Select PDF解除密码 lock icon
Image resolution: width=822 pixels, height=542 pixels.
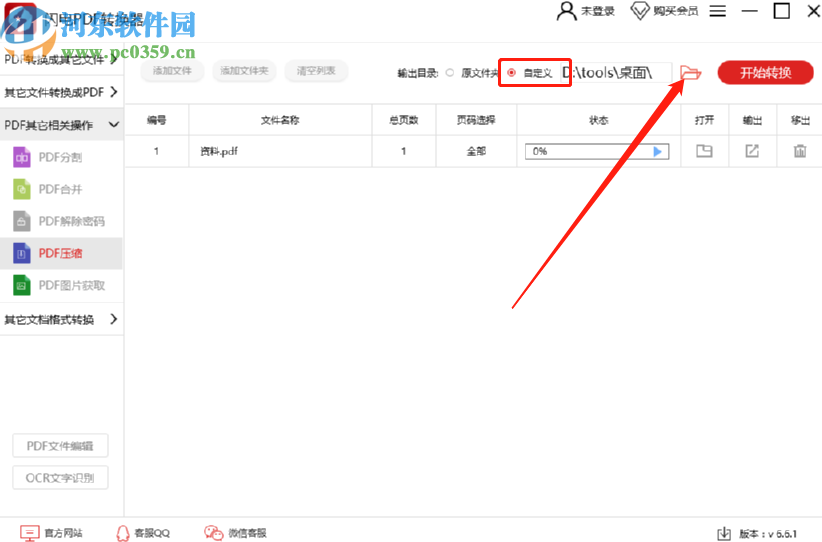pyautogui.click(x=21, y=221)
